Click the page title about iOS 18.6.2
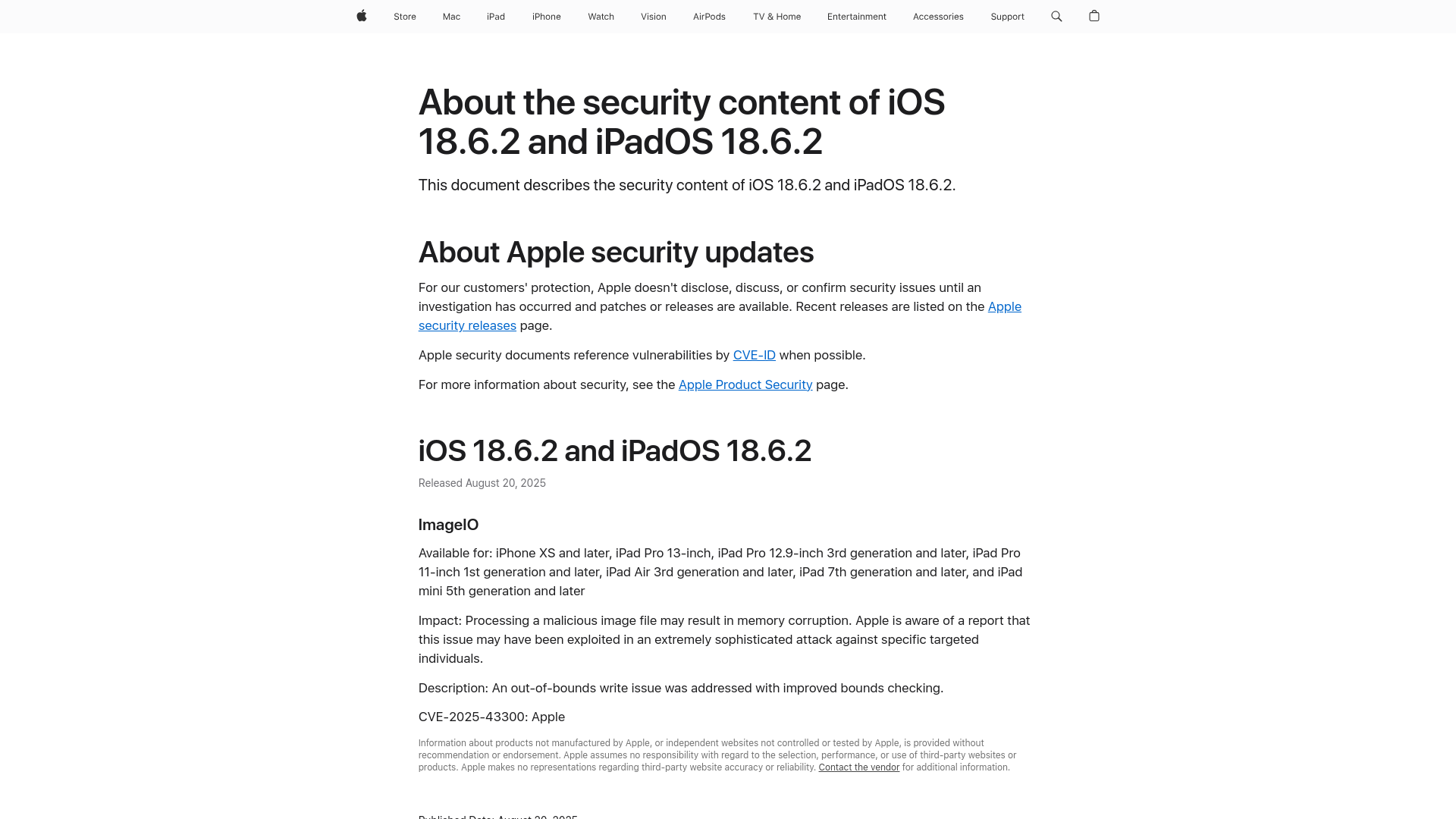Image resolution: width=1456 pixels, height=819 pixels. [682, 122]
